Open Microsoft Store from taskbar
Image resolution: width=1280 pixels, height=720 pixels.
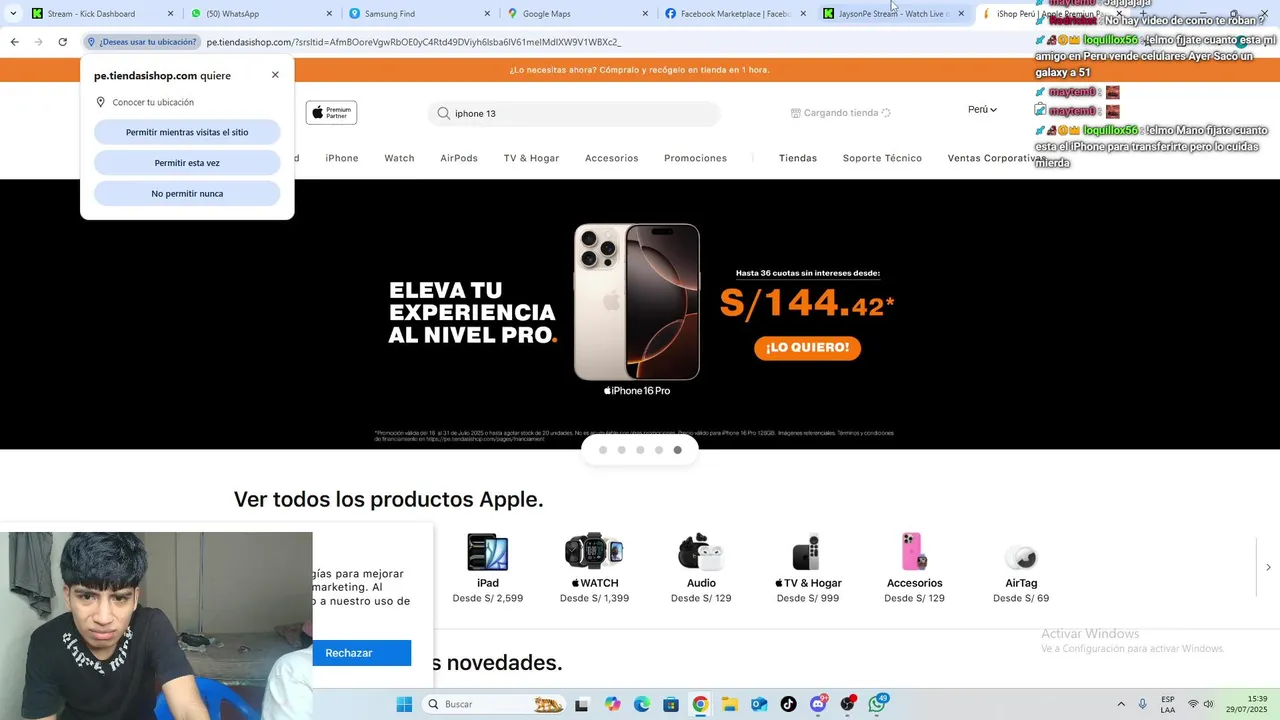pos(671,704)
